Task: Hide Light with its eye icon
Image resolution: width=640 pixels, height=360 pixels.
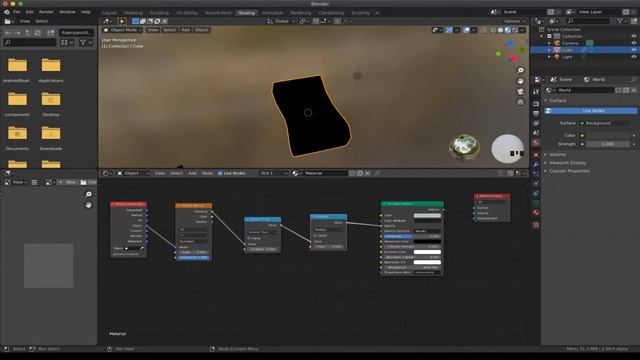Action: (634, 57)
